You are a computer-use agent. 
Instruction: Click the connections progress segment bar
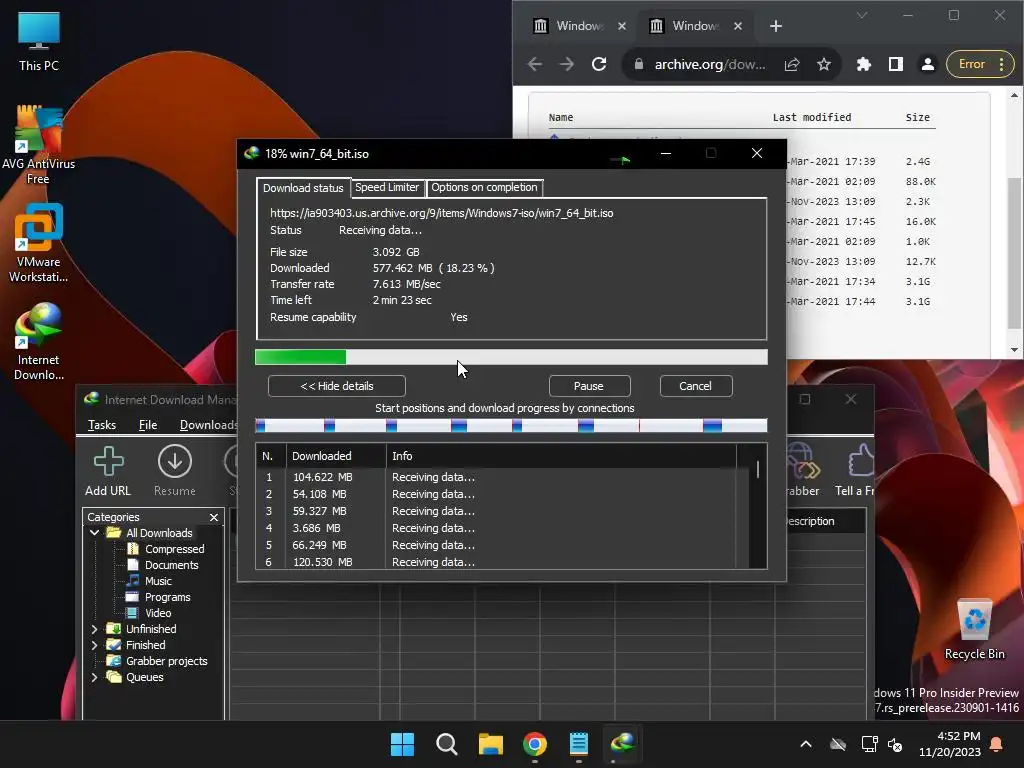point(511,426)
